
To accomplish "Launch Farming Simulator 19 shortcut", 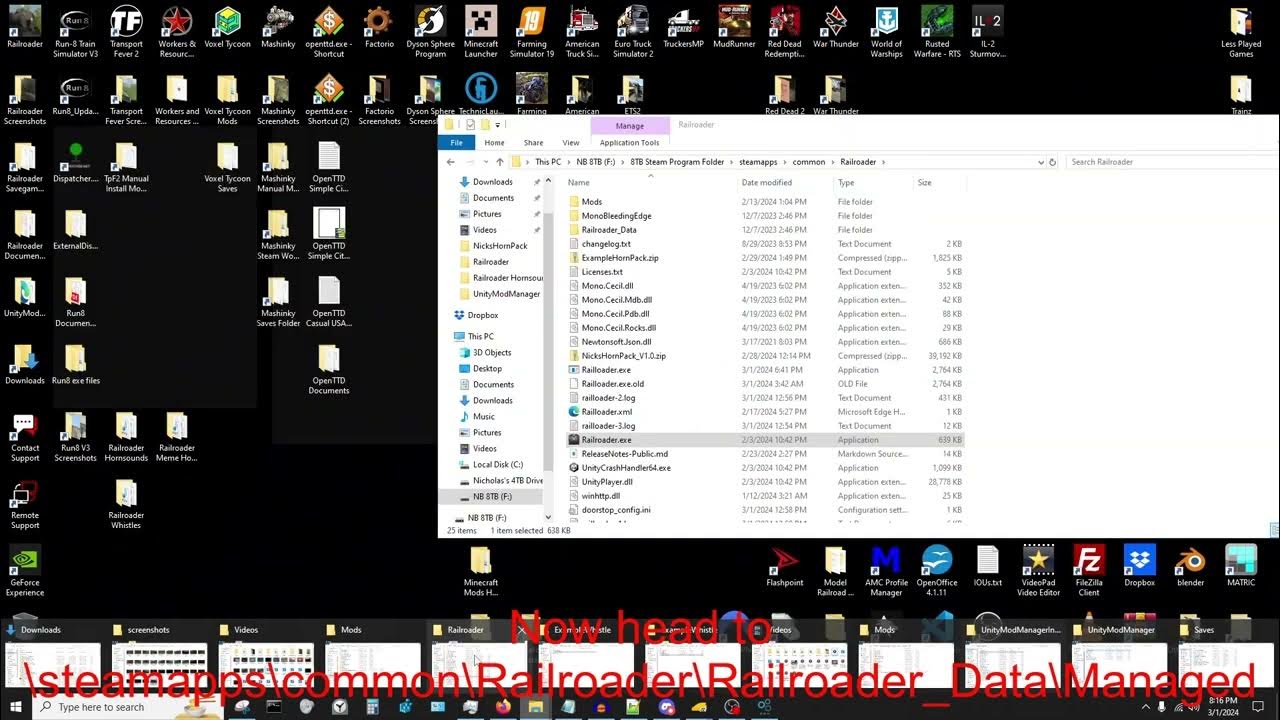I will tap(532, 31).
